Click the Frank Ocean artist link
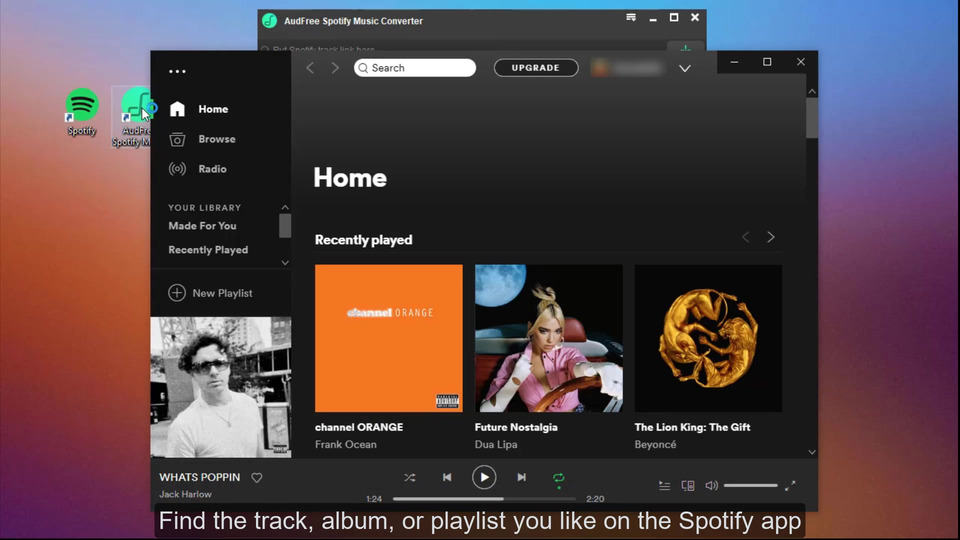The image size is (960, 540). click(345, 444)
